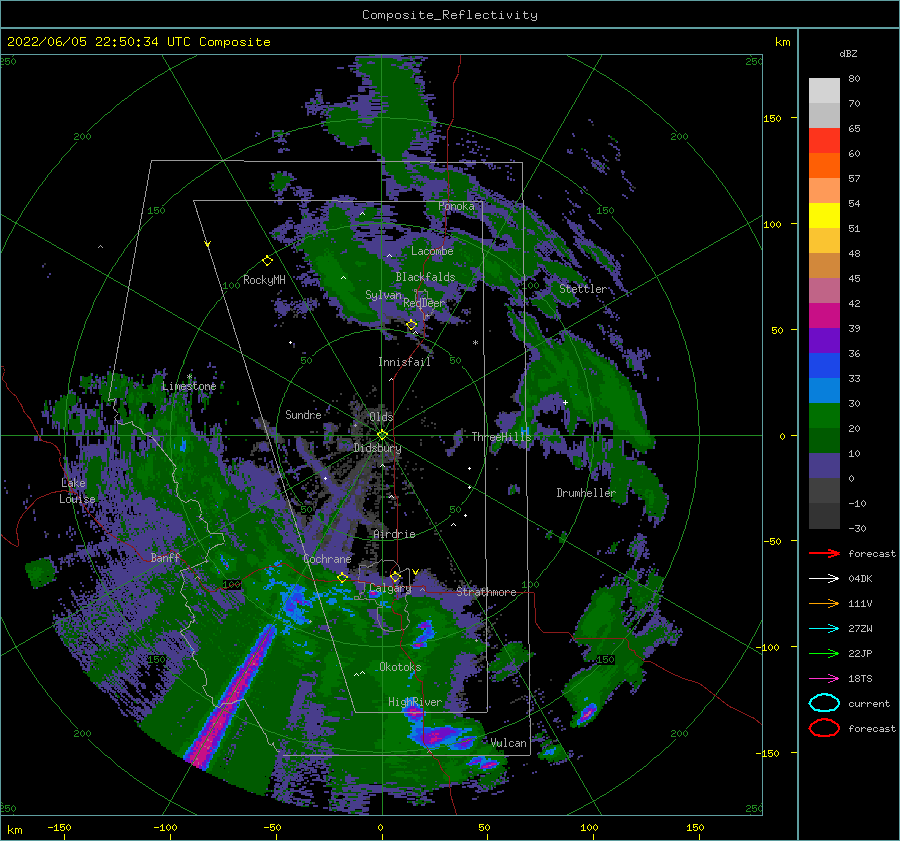900x841 pixels.
Task: Select the Cochrane label
Action: (327, 559)
